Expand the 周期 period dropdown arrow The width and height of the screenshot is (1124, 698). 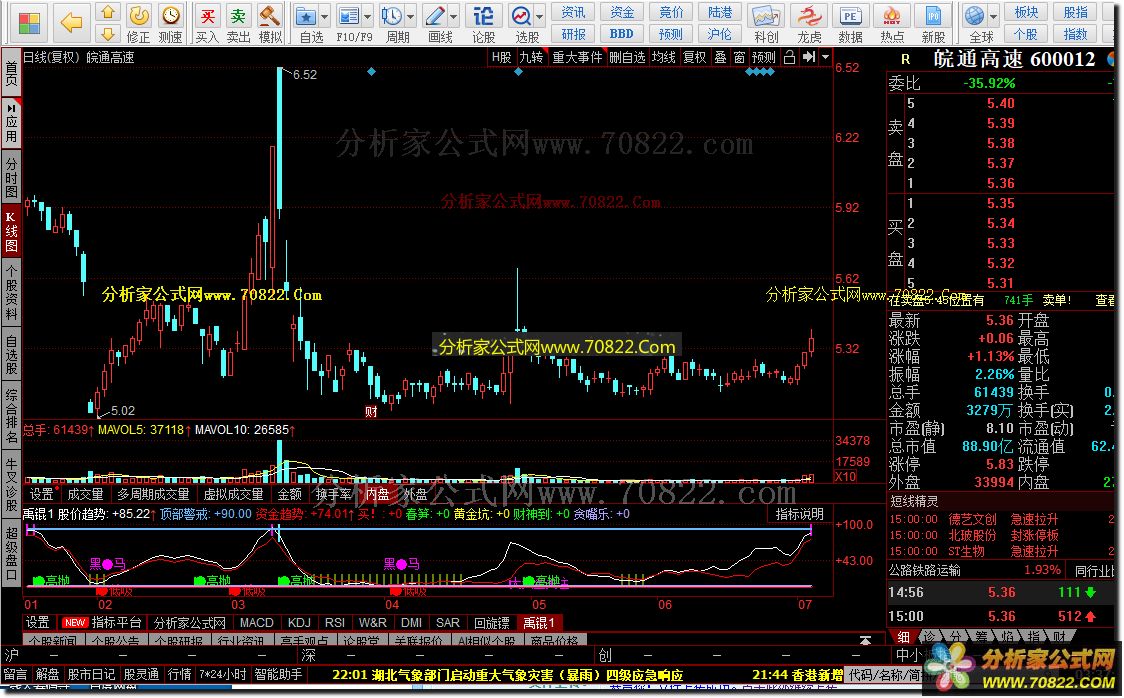[410, 16]
